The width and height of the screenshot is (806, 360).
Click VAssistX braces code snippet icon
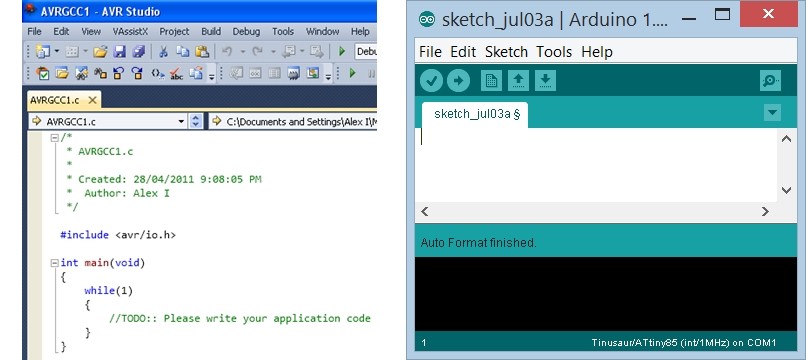point(158,74)
